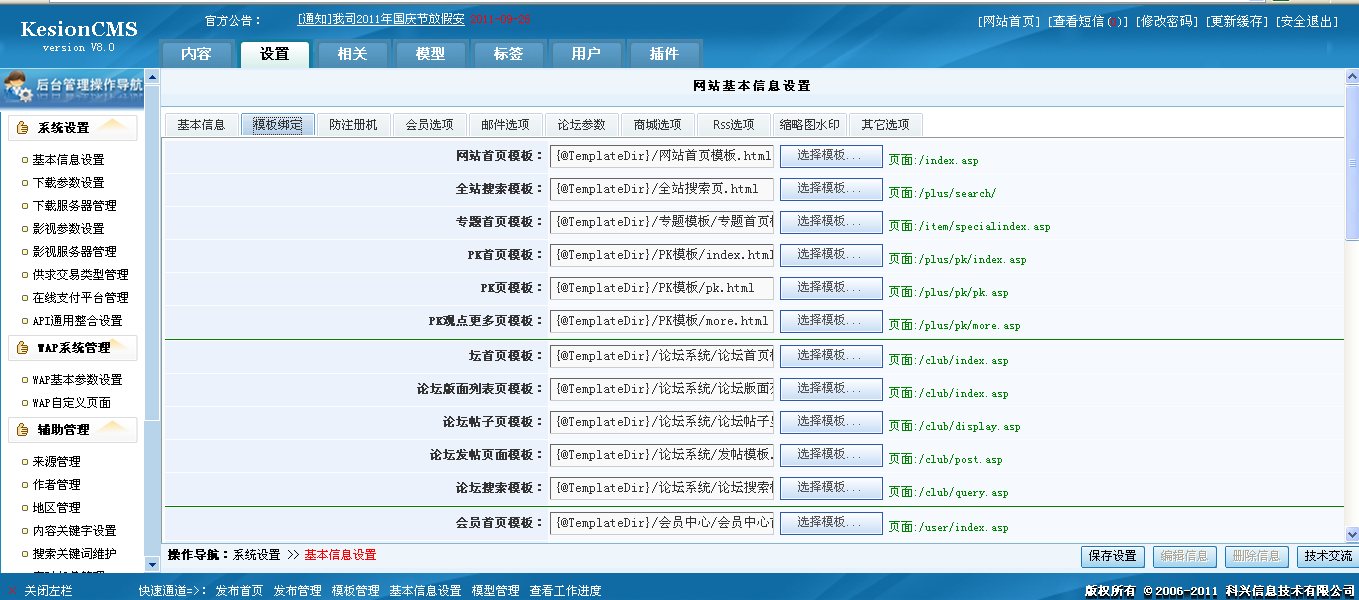Click the 关闭左栏 arrow icon

point(13,589)
